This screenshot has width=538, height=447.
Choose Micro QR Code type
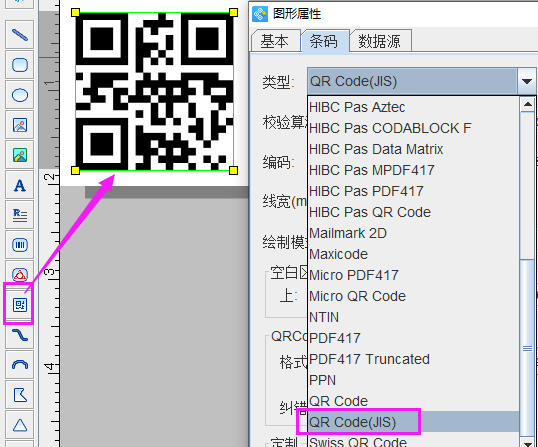click(x=413, y=296)
